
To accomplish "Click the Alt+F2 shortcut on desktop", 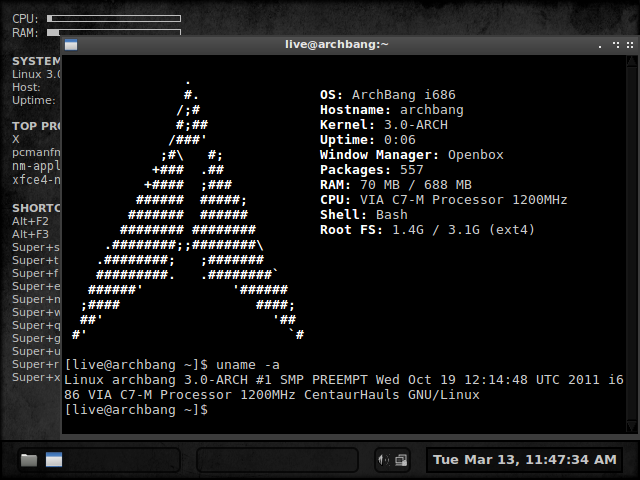I will [30, 221].
